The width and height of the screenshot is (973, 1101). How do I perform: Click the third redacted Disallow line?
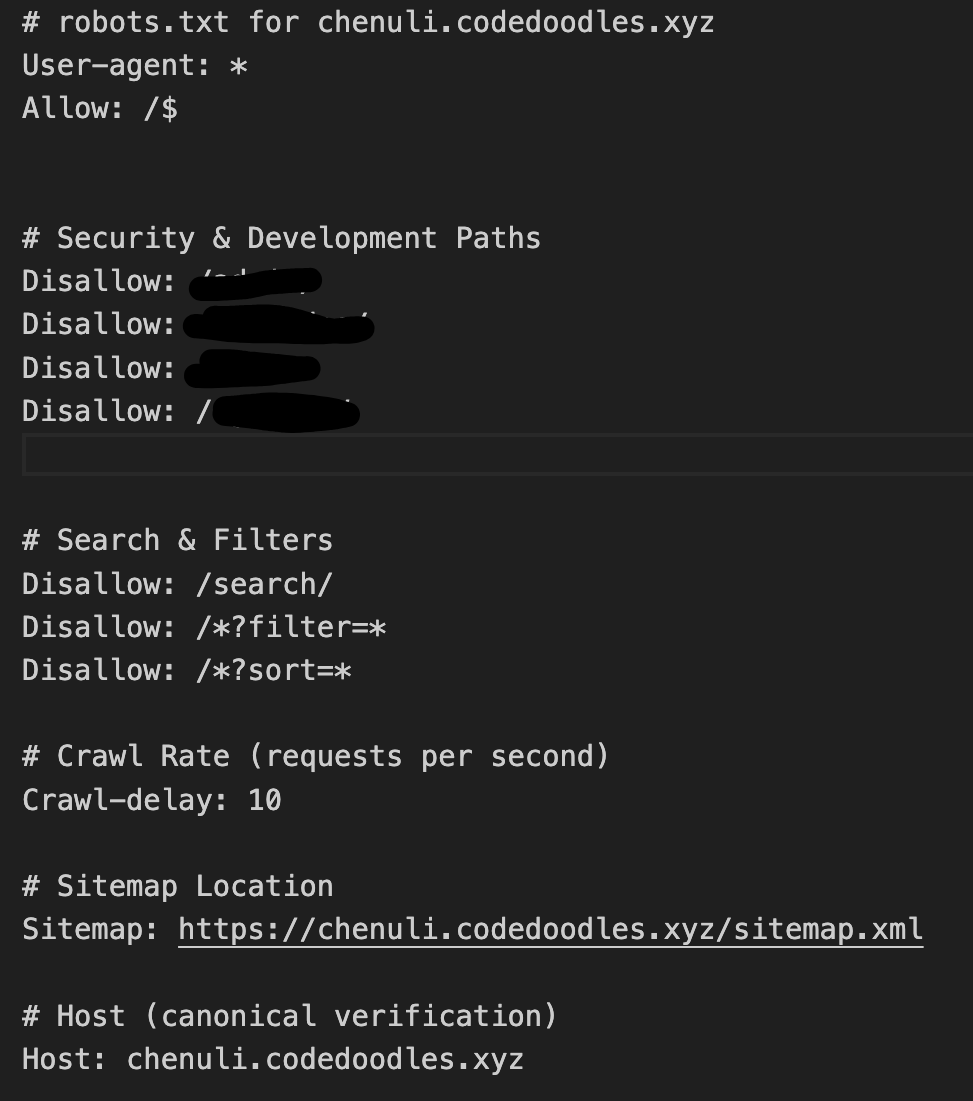(x=170, y=368)
